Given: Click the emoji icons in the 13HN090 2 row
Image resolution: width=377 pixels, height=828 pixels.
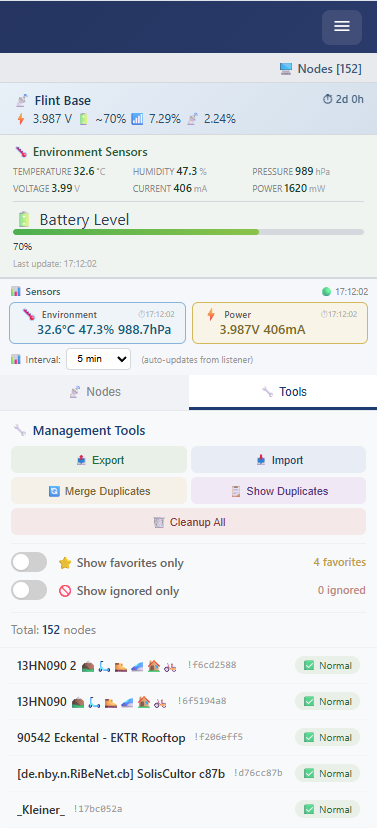Looking at the screenshot, I should click(x=129, y=666).
